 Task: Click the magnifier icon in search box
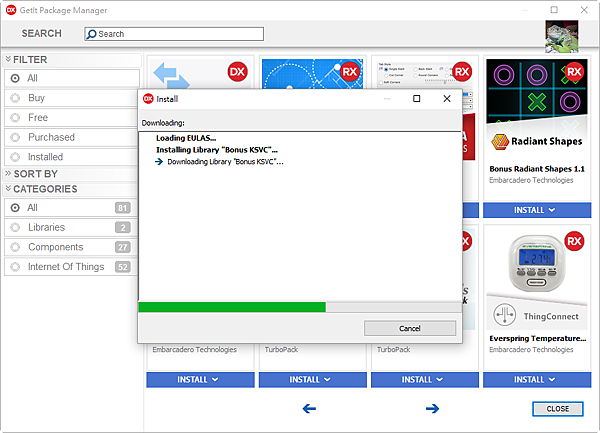[91, 34]
